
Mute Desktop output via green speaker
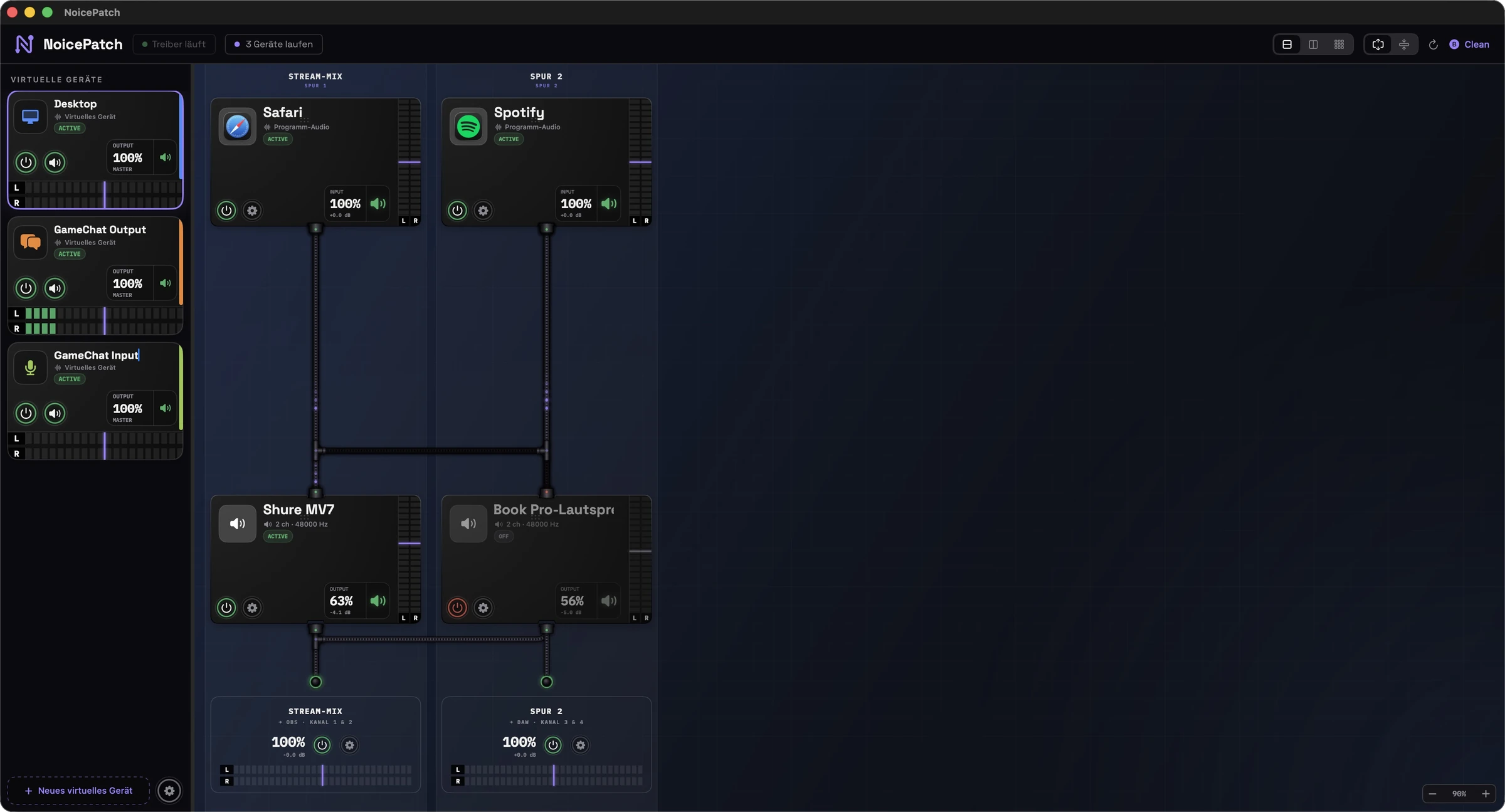(x=166, y=157)
